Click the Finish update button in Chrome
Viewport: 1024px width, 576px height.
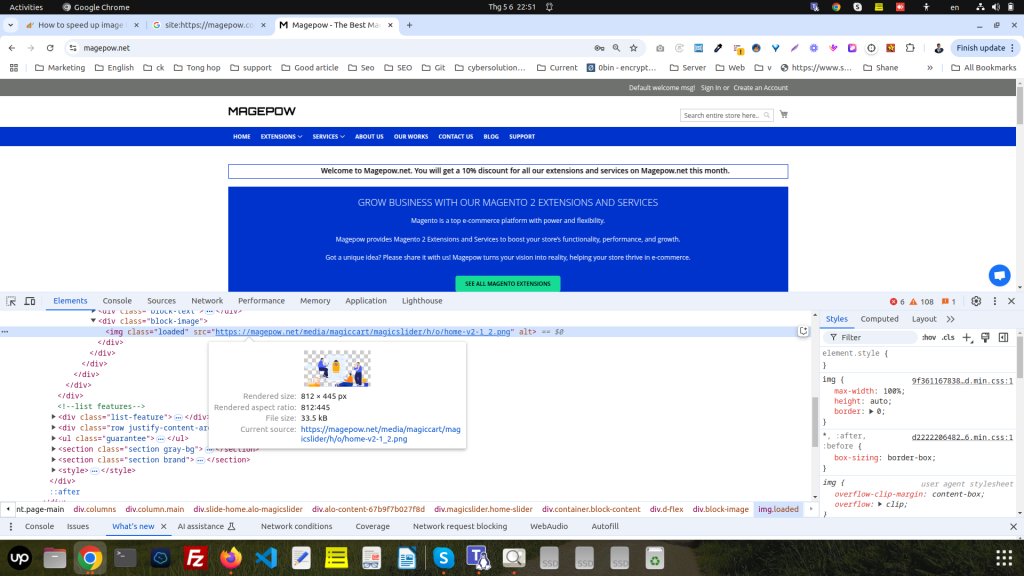[985, 48]
